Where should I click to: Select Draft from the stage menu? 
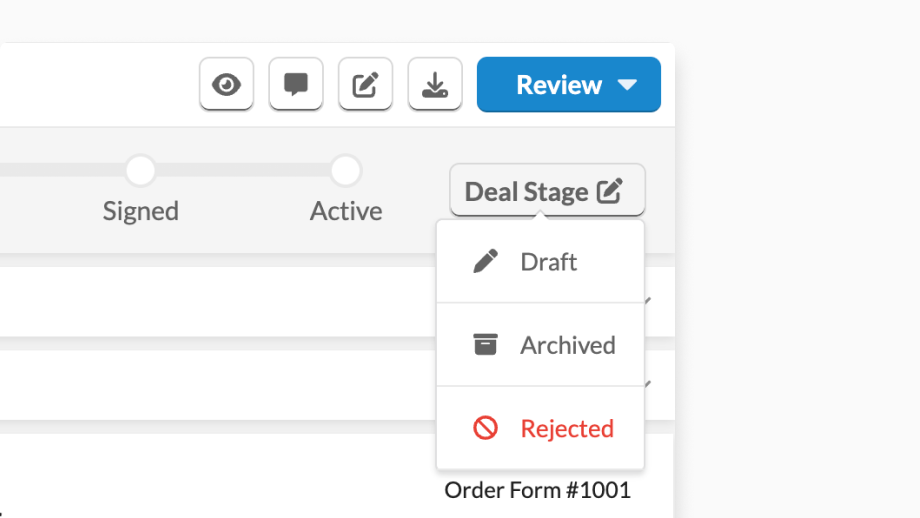coord(540,262)
